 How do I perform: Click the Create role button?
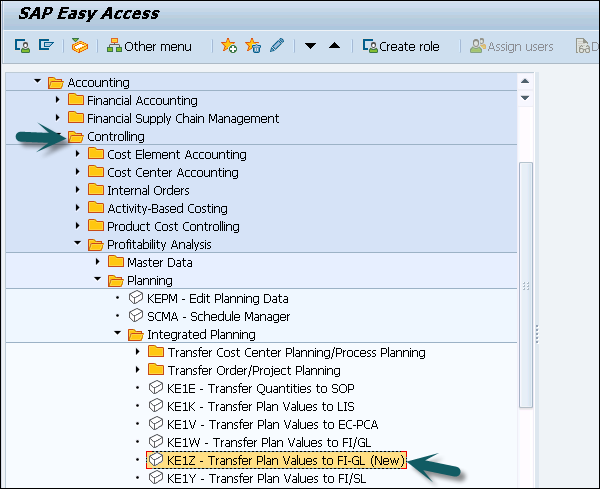click(400, 46)
